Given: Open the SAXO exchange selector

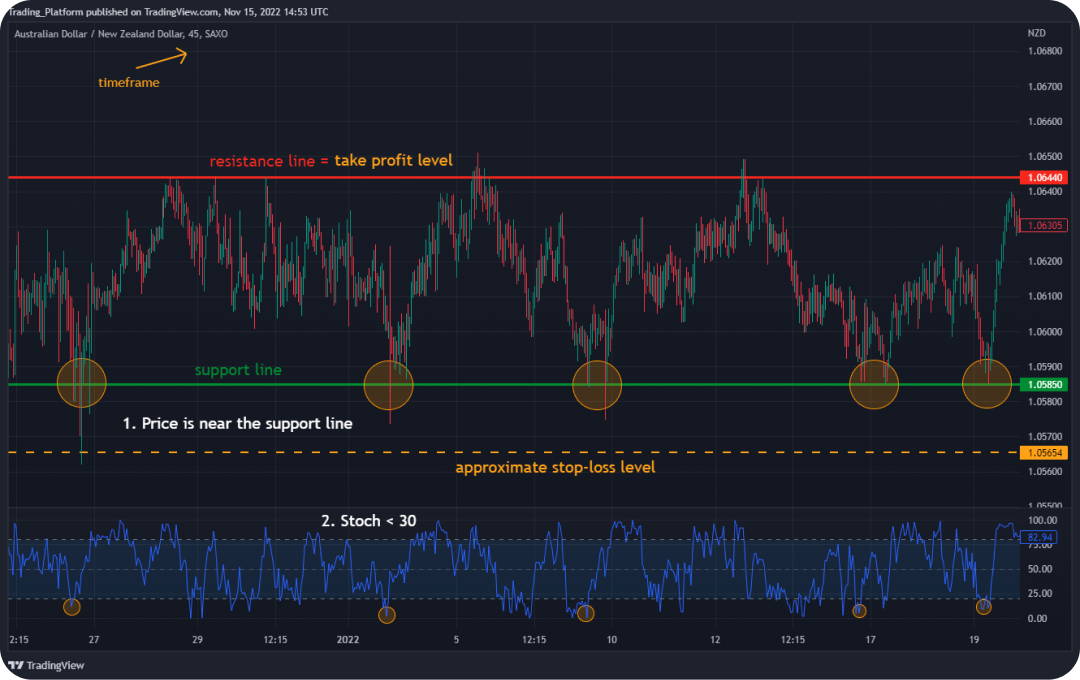Looking at the screenshot, I should pos(216,33).
